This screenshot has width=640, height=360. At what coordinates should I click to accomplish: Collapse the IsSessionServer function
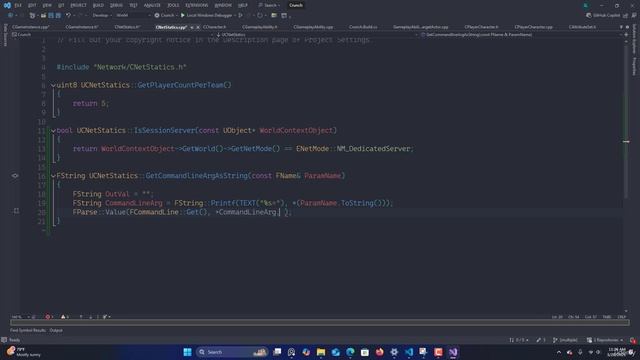click(53, 131)
